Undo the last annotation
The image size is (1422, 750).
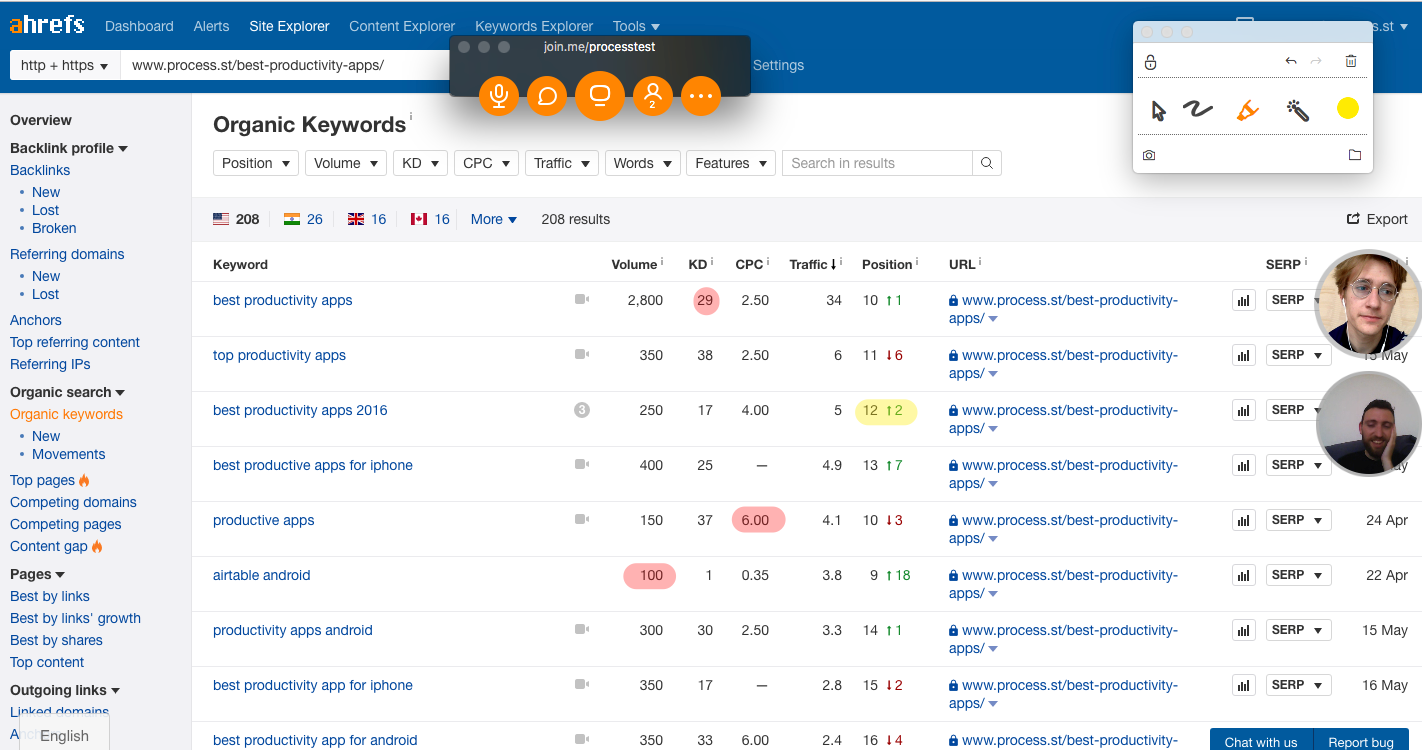[1291, 61]
